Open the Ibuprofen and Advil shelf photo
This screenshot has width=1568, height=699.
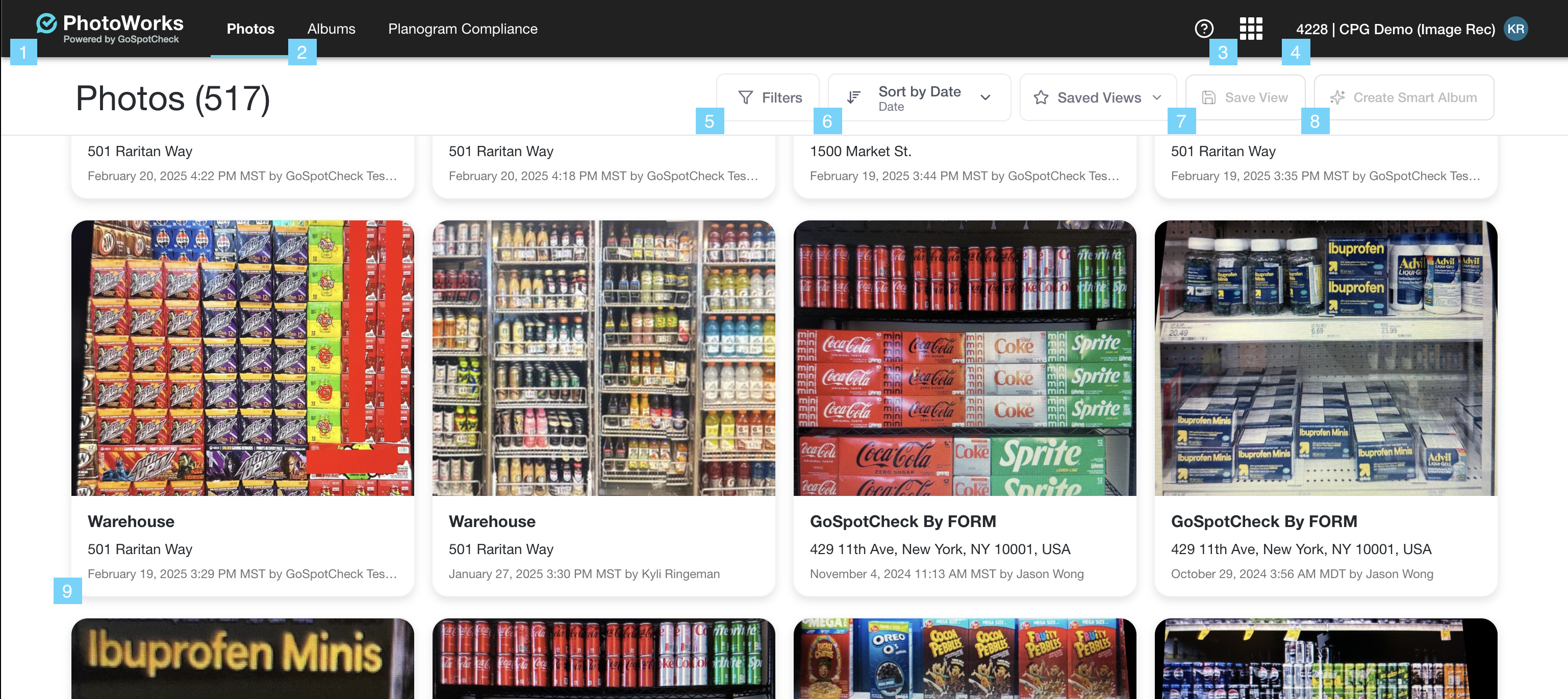click(x=1326, y=358)
